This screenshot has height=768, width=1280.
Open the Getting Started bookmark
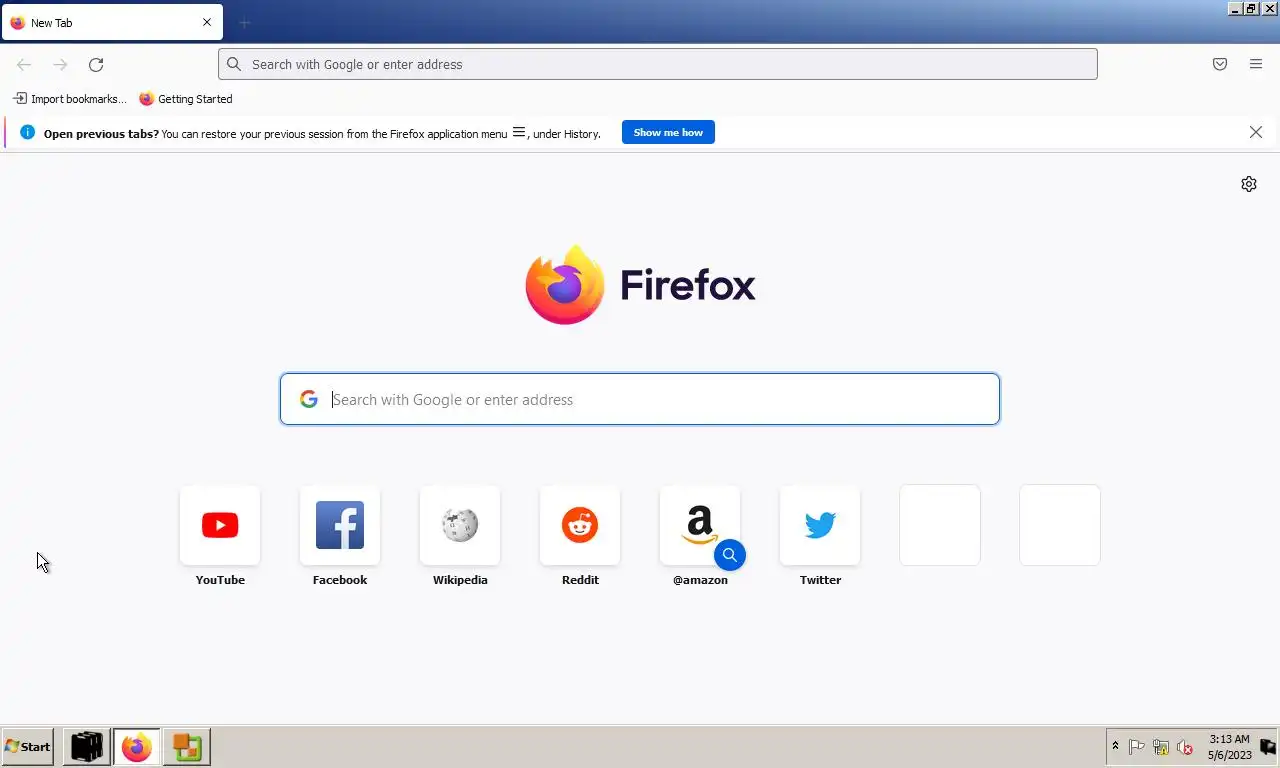[186, 99]
